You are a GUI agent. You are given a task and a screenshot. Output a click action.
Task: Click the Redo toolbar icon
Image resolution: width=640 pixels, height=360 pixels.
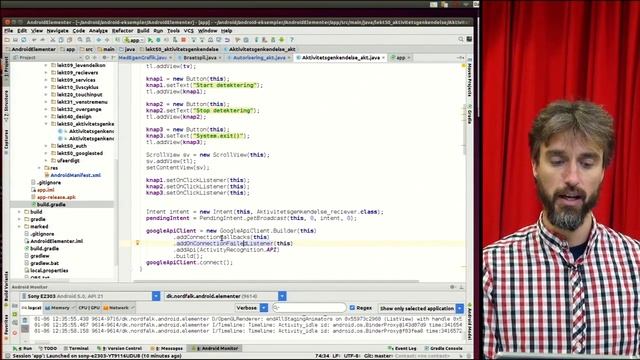pyautogui.click(x=42, y=40)
